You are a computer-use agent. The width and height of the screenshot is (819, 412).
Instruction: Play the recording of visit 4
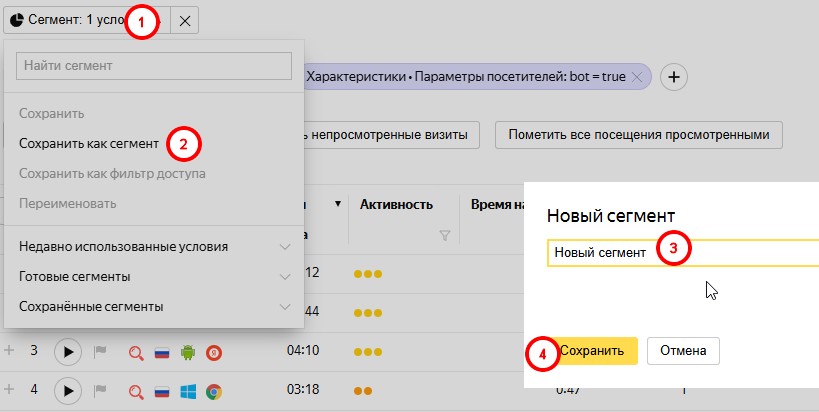(x=68, y=391)
